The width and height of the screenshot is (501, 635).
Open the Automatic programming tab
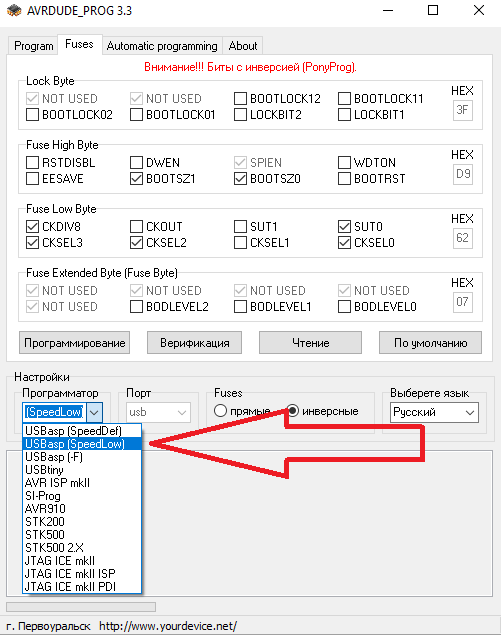click(162, 46)
